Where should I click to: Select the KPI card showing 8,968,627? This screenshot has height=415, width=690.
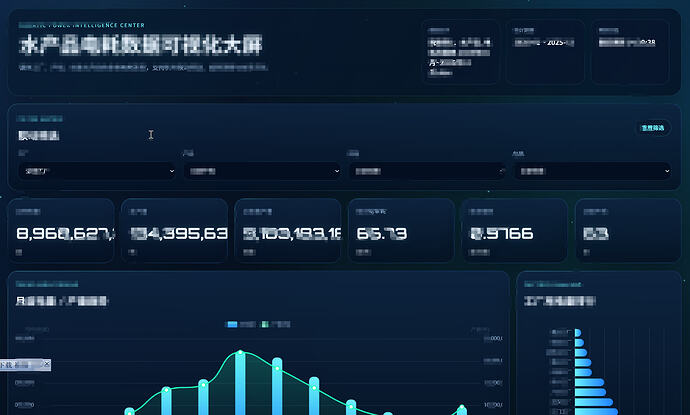(x=61, y=230)
